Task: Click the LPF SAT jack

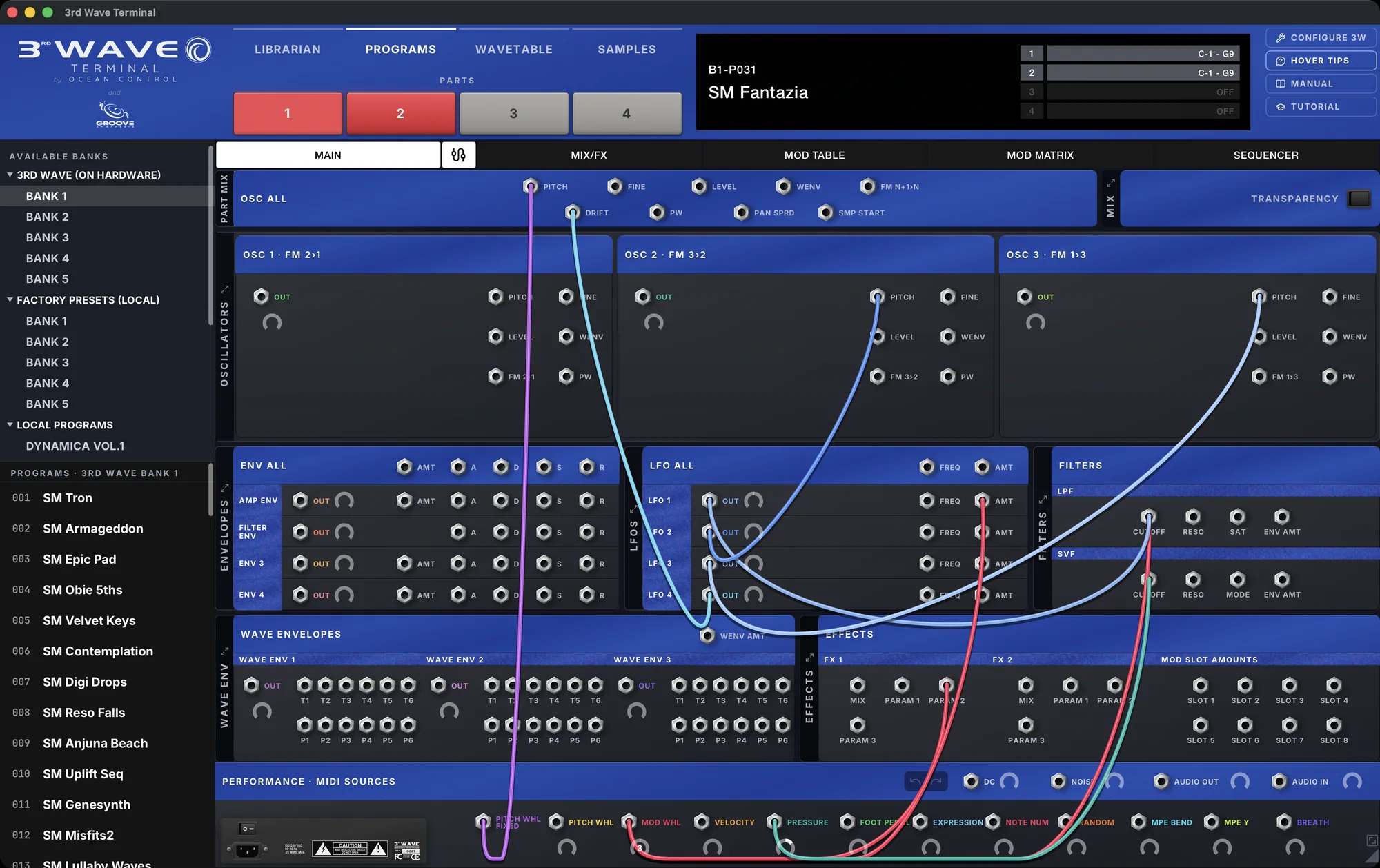Action: tap(1238, 517)
